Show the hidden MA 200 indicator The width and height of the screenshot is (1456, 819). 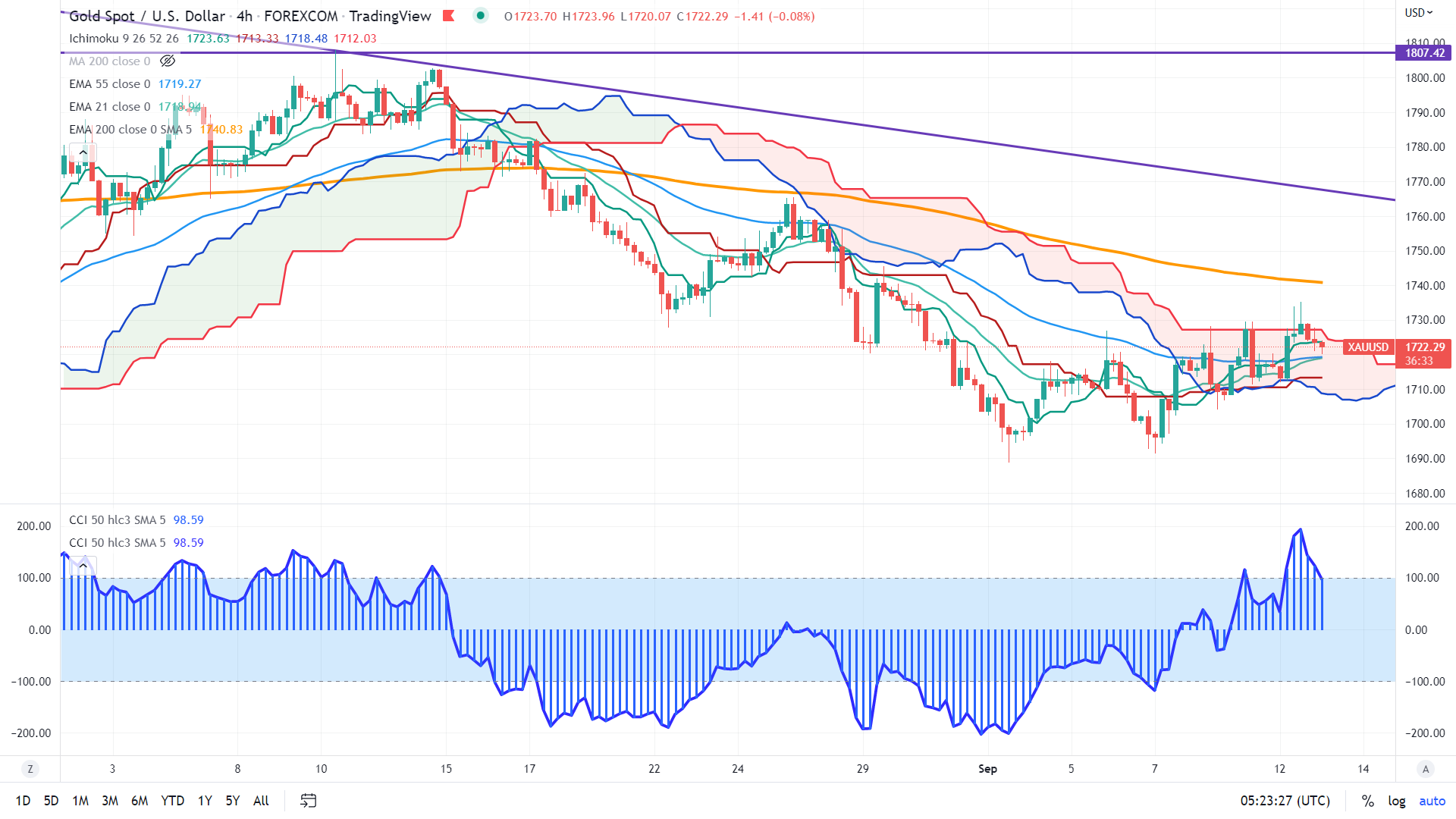[168, 61]
